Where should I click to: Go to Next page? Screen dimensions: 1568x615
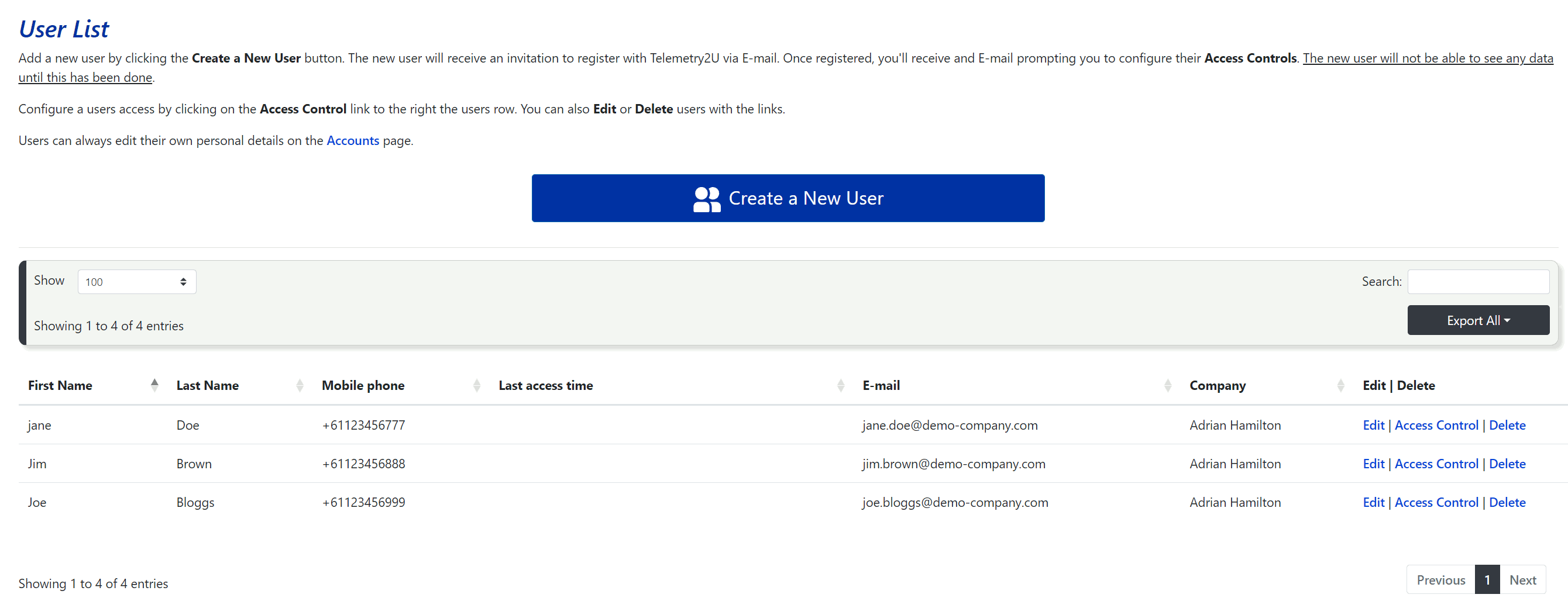(1522, 580)
